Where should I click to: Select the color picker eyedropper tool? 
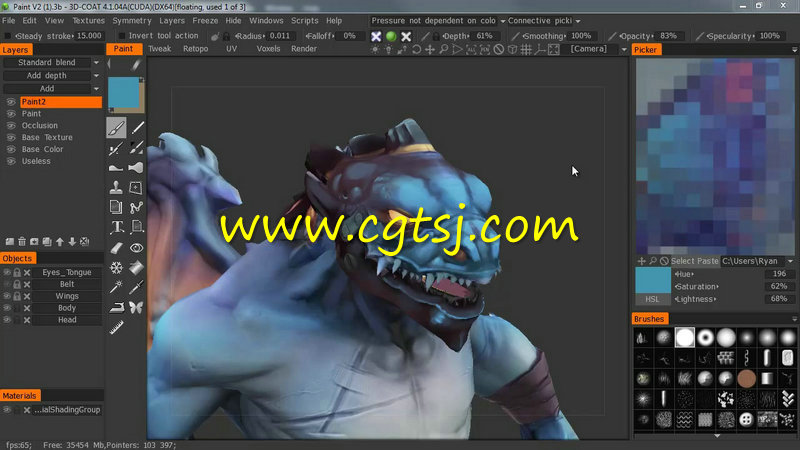(136, 287)
